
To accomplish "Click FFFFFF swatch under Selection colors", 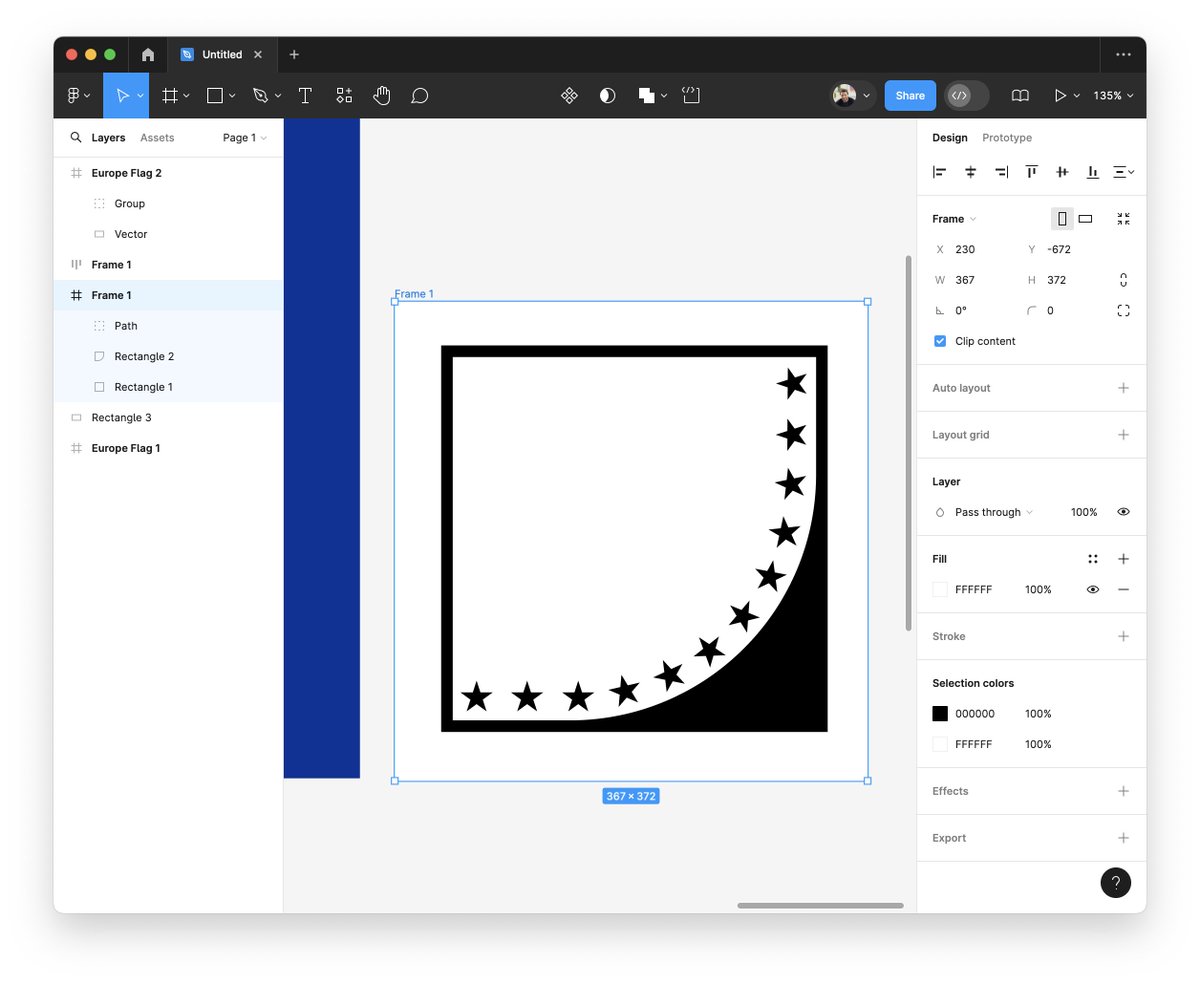I will pos(940,745).
